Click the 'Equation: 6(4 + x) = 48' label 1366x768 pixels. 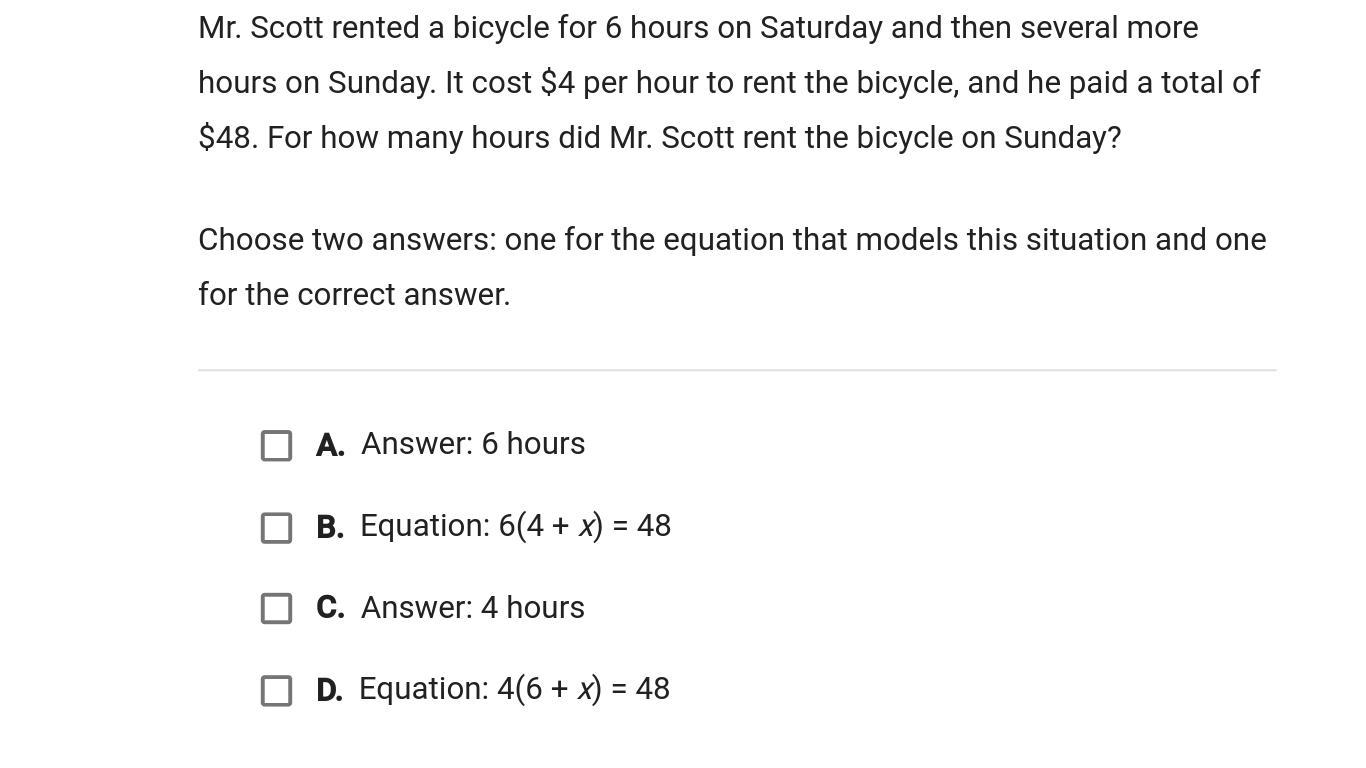515,525
